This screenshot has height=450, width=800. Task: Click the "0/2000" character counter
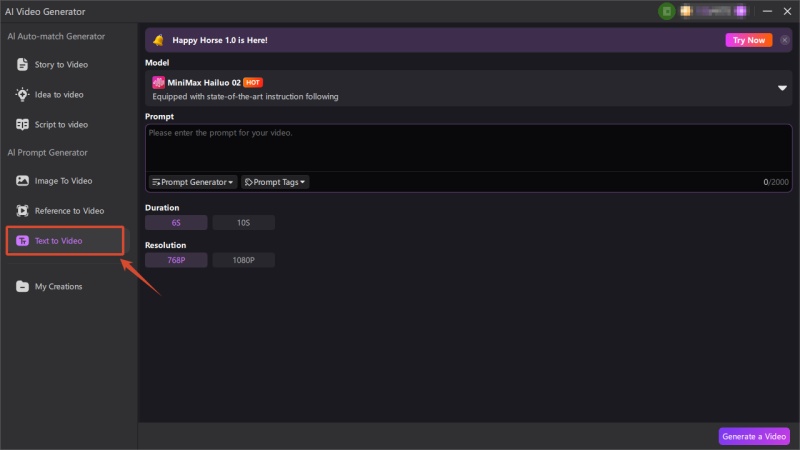tap(776, 182)
